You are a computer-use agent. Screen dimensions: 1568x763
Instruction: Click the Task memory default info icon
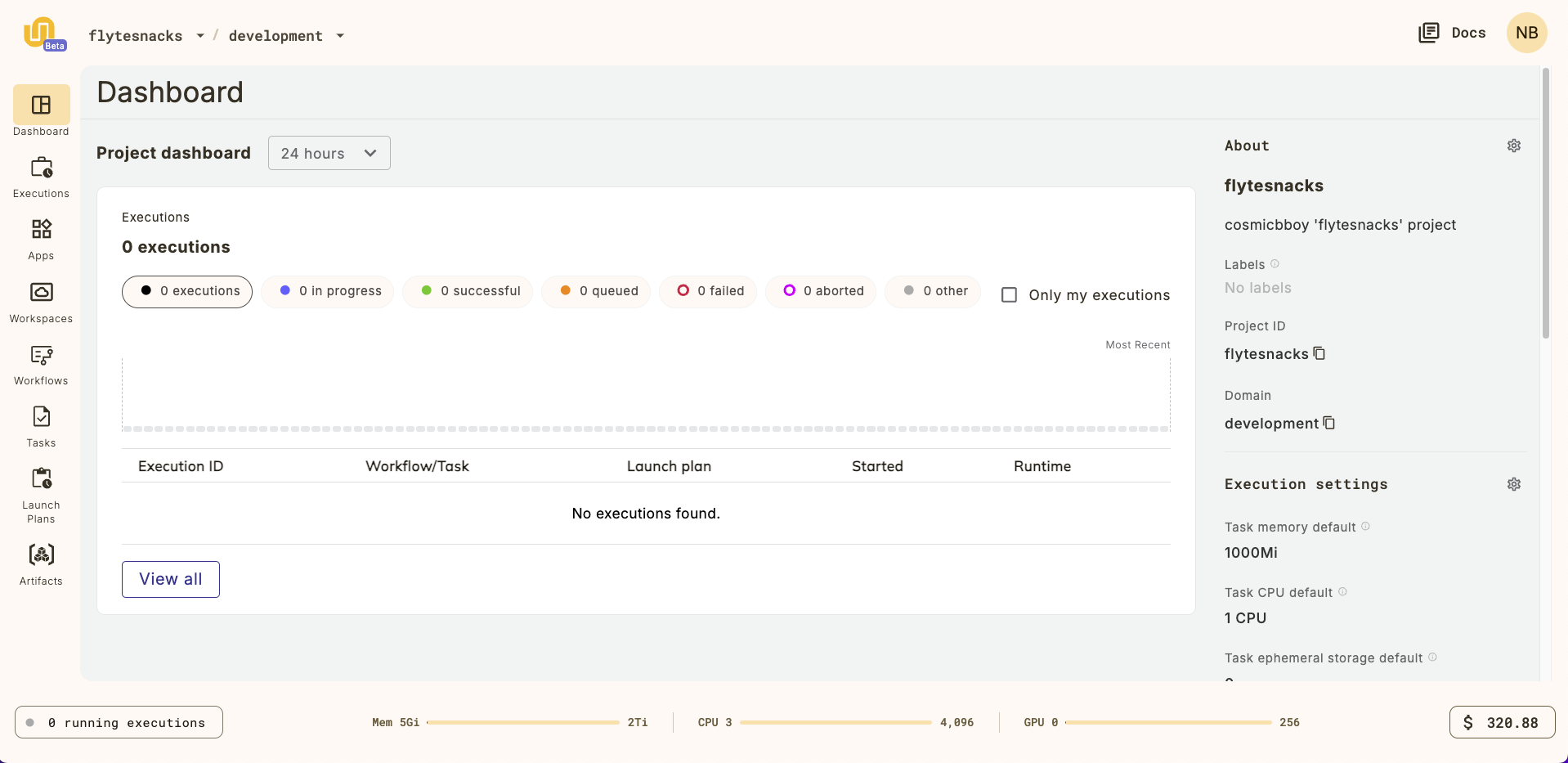coord(1365,526)
